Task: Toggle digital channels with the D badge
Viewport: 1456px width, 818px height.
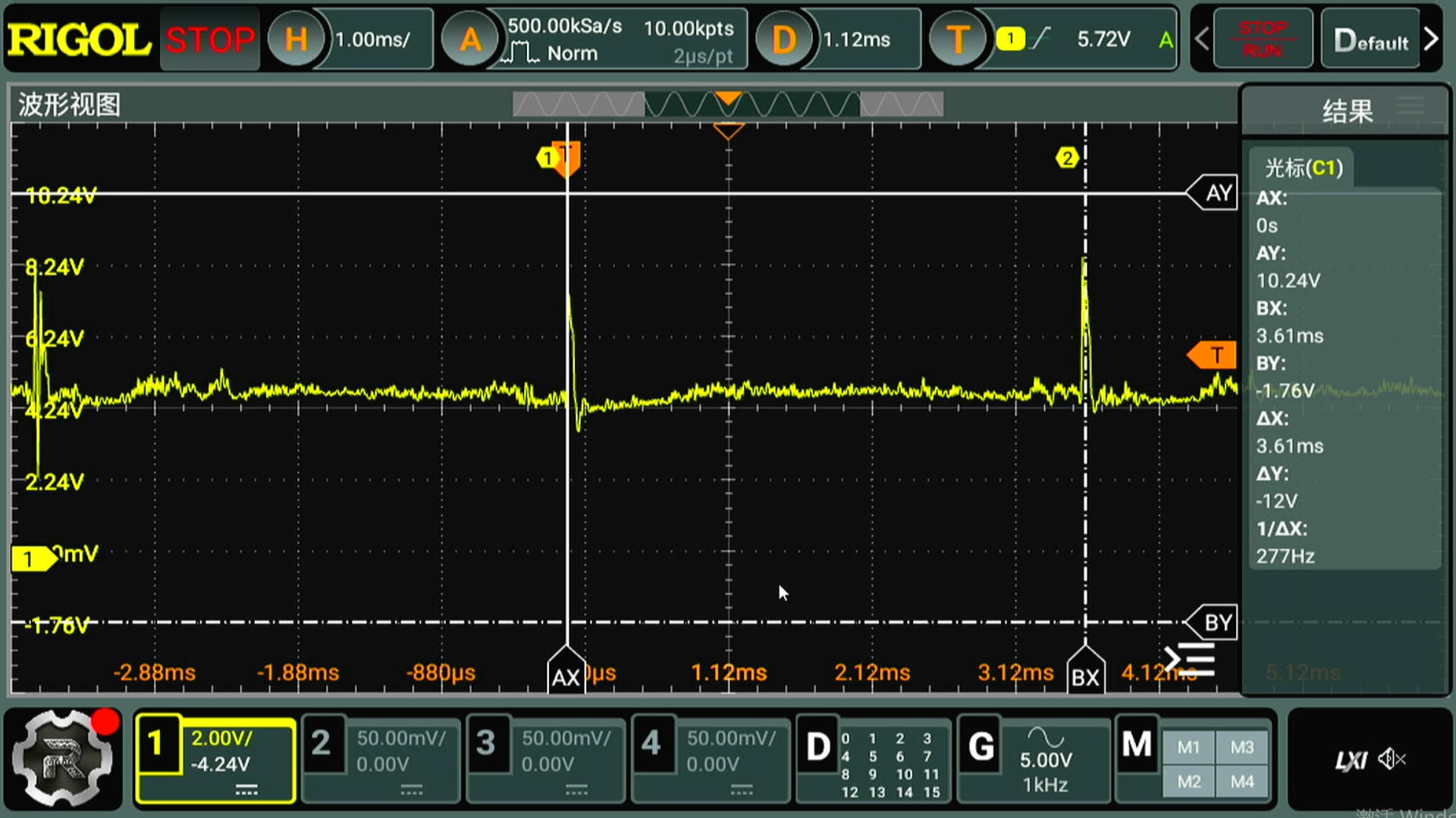Action: [817, 747]
